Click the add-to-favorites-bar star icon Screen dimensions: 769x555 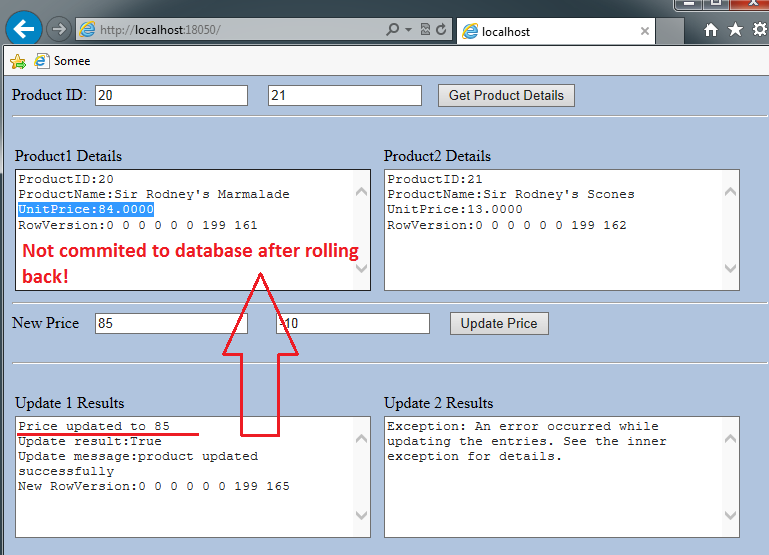17,61
